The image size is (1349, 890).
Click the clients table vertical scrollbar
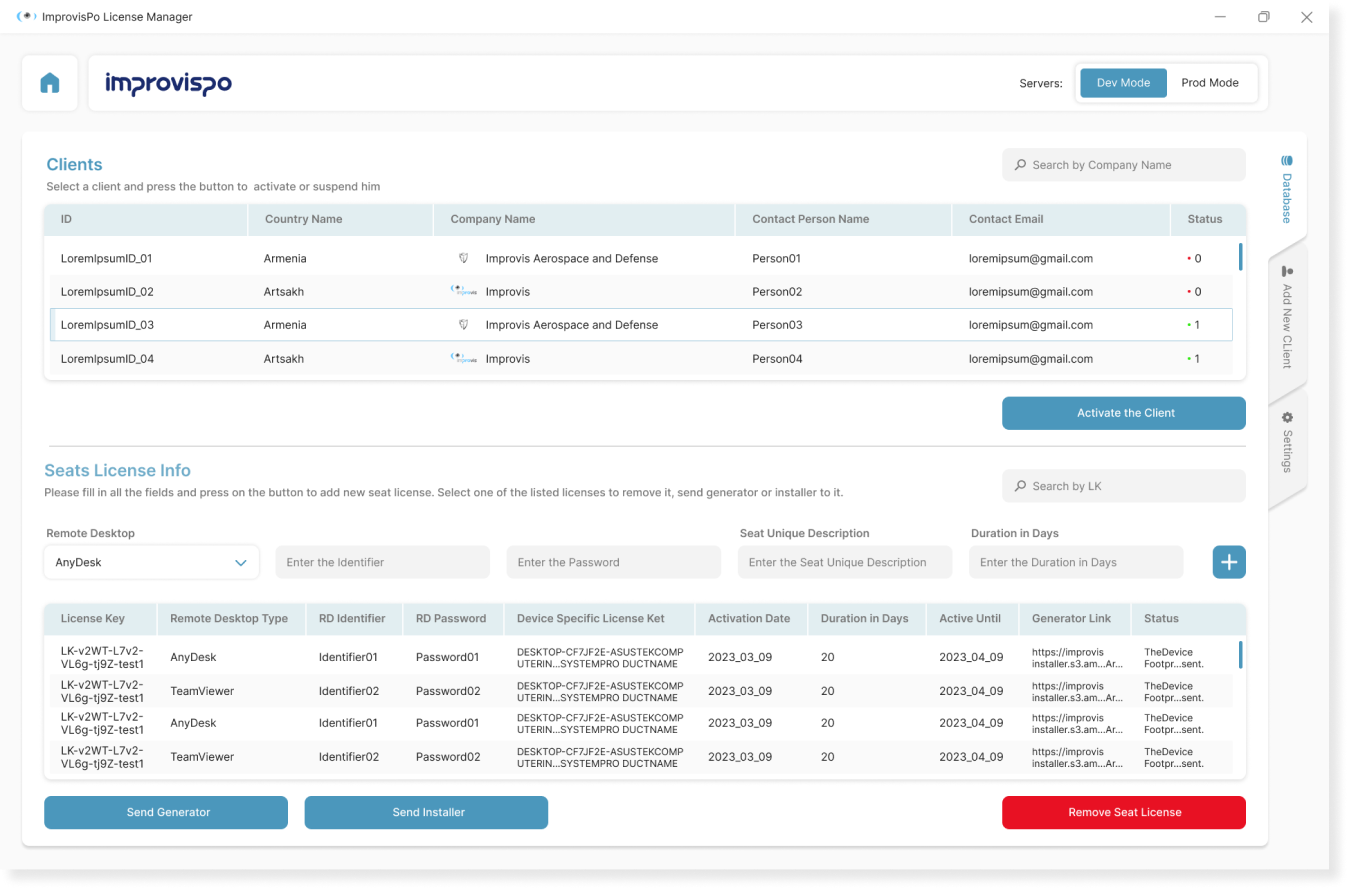pyautogui.click(x=1240, y=258)
